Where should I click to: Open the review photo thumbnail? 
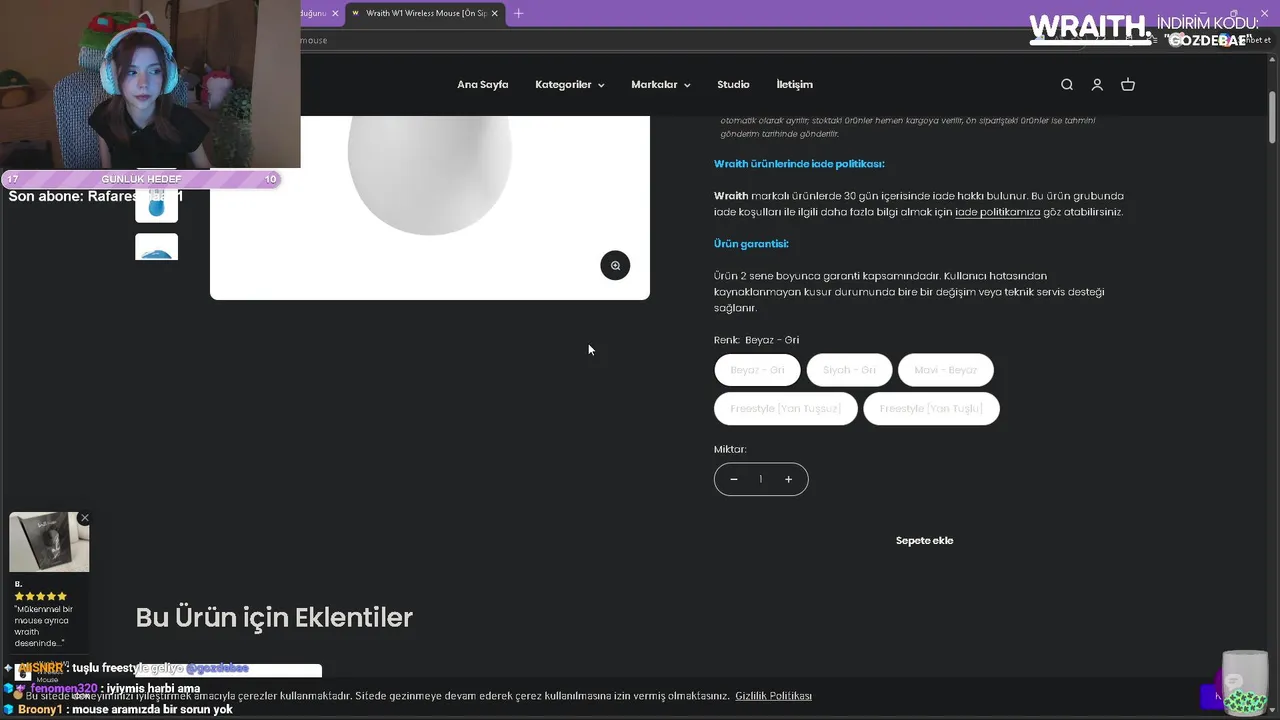point(49,542)
